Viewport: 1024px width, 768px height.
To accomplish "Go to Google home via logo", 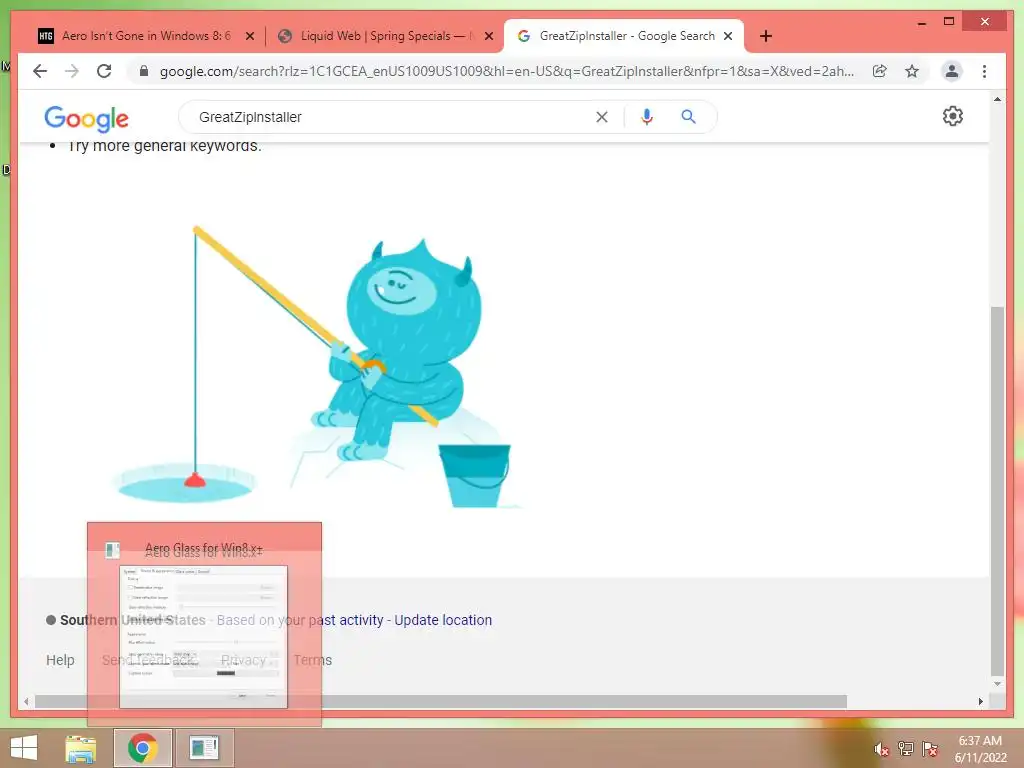I will (x=86, y=119).
